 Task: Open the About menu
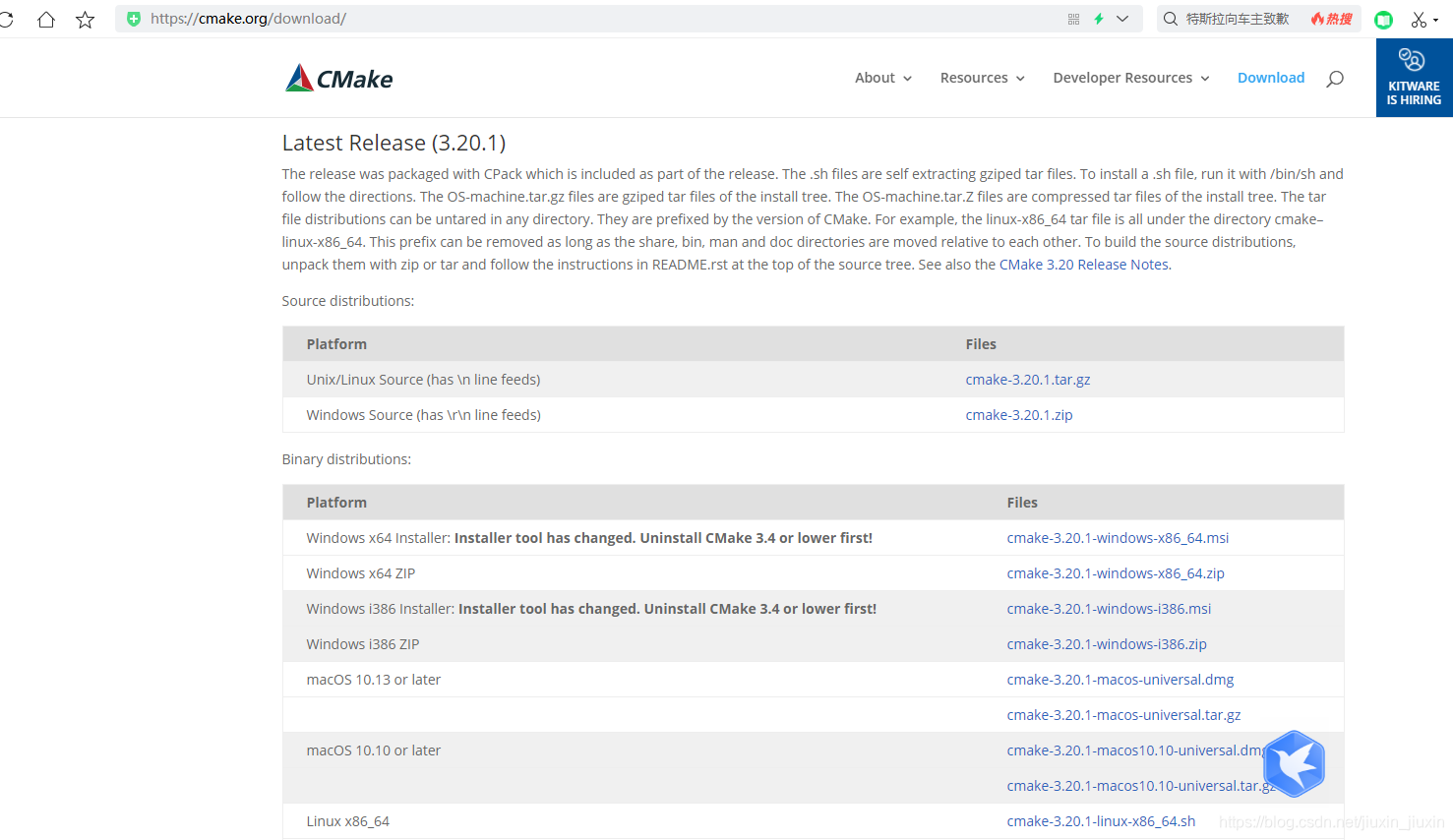[875, 78]
